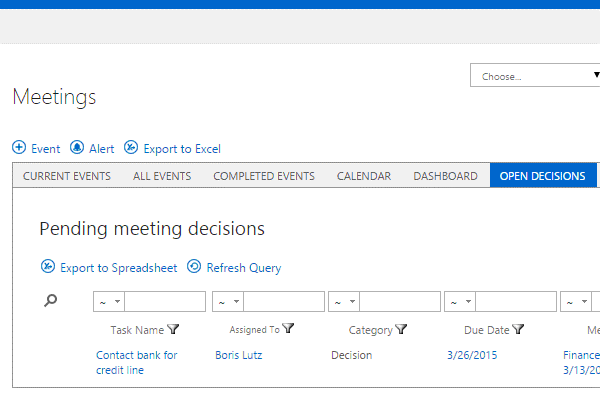
Task: Click the 3/26/2015 due date
Action: [472, 355]
